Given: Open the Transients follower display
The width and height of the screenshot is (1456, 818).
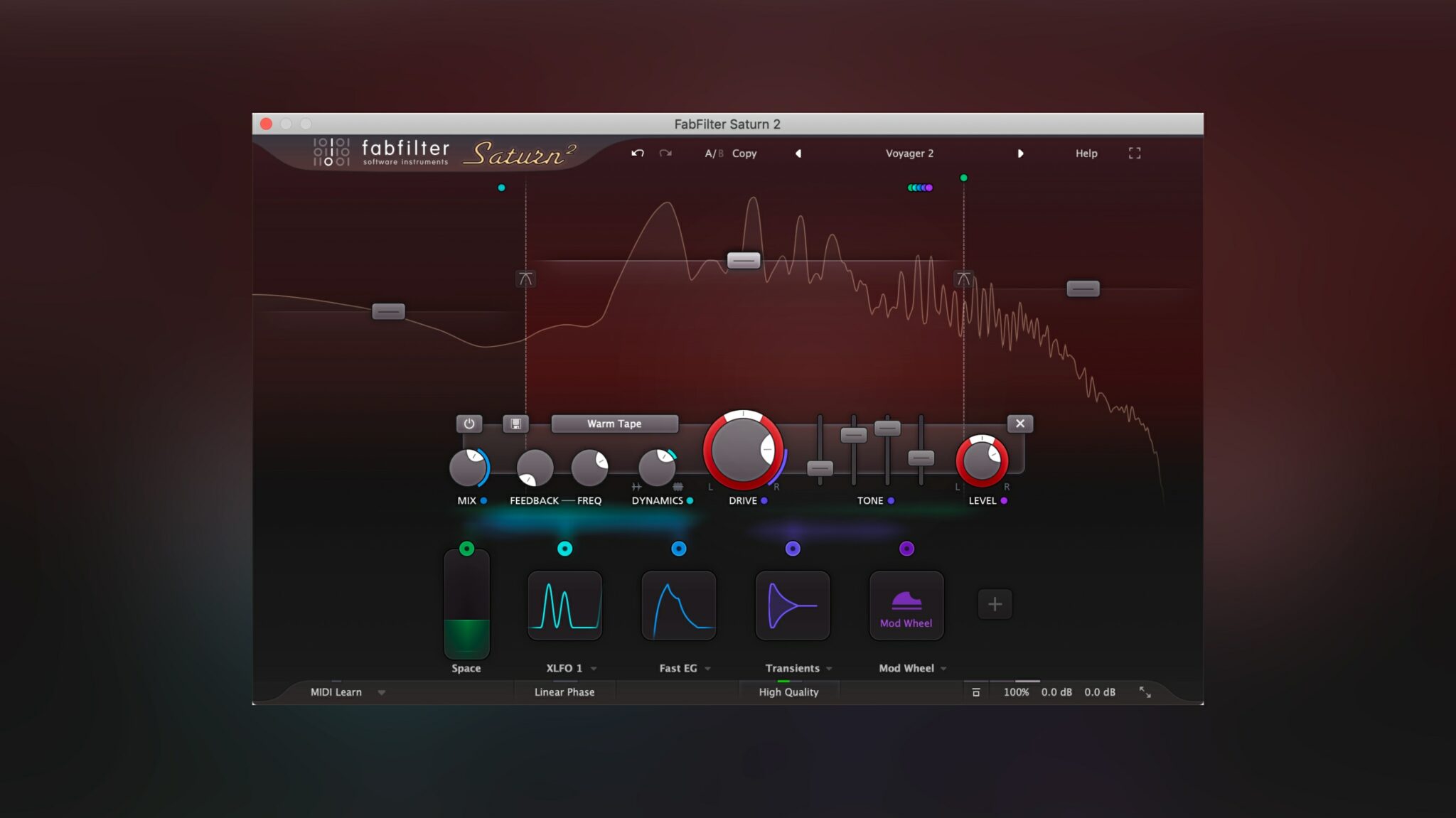Looking at the screenshot, I should coord(793,605).
